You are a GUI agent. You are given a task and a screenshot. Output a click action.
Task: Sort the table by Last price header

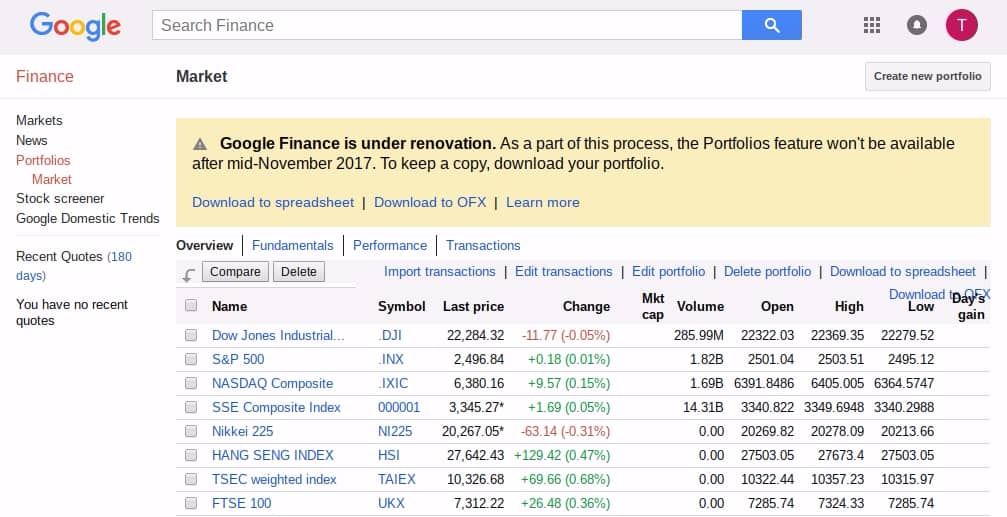[x=473, y=306]
